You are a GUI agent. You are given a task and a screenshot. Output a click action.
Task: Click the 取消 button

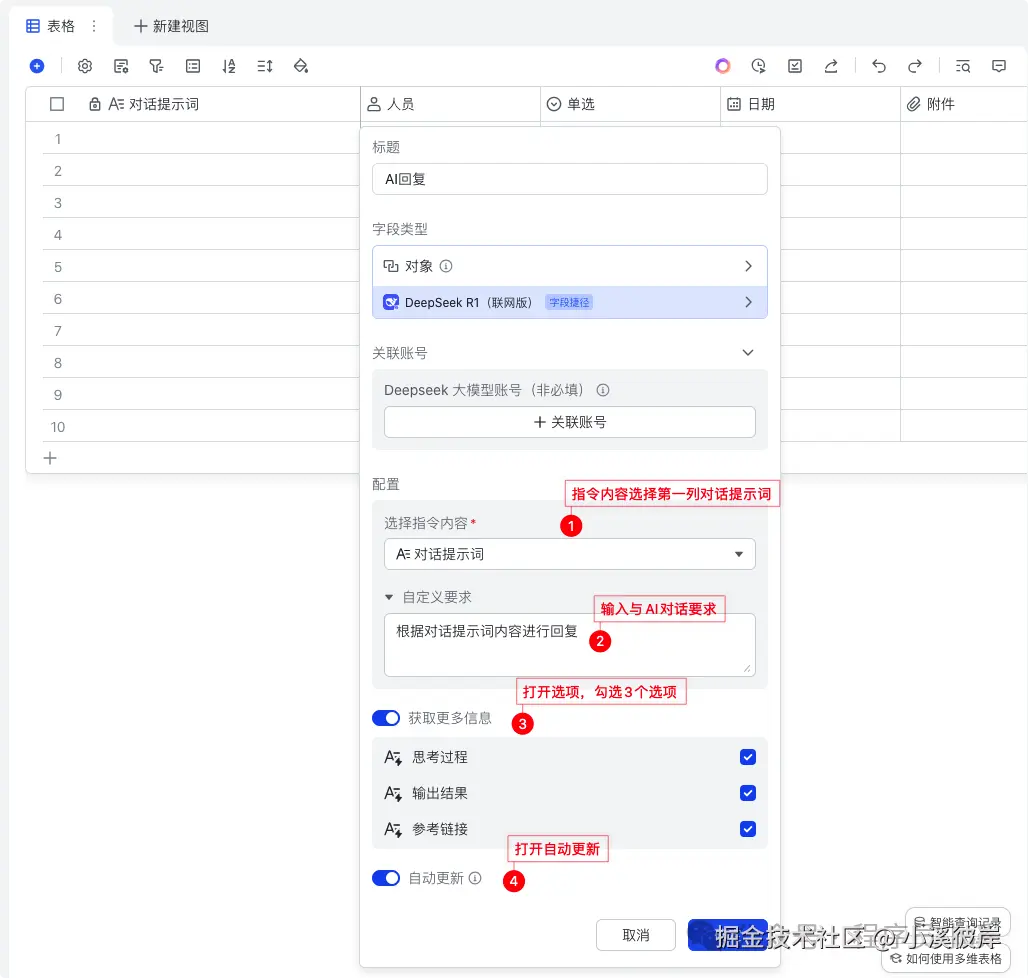(x=635, y=935)
